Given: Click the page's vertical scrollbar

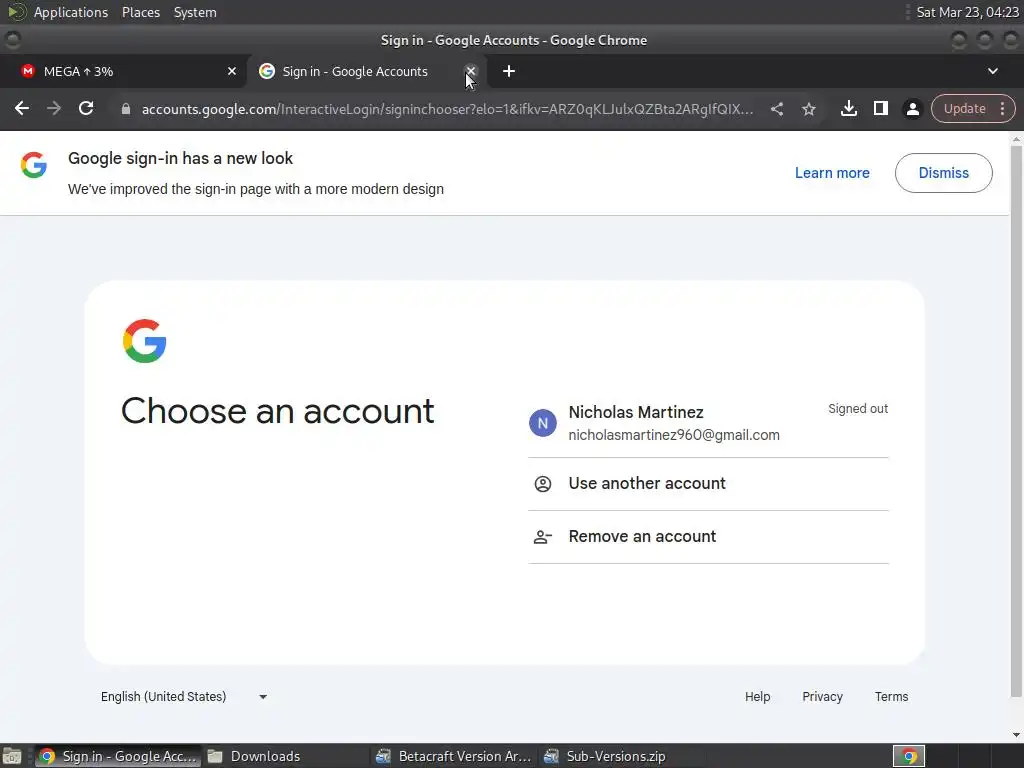Looking at the screenshot, I should point(1016,421).
